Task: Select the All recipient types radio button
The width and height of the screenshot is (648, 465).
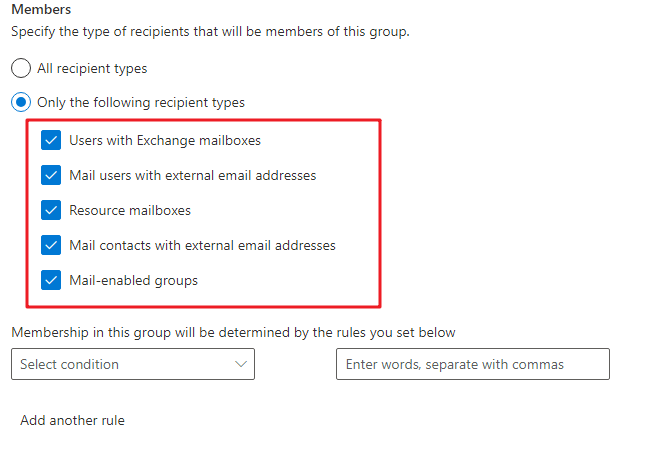Action: 21,68
